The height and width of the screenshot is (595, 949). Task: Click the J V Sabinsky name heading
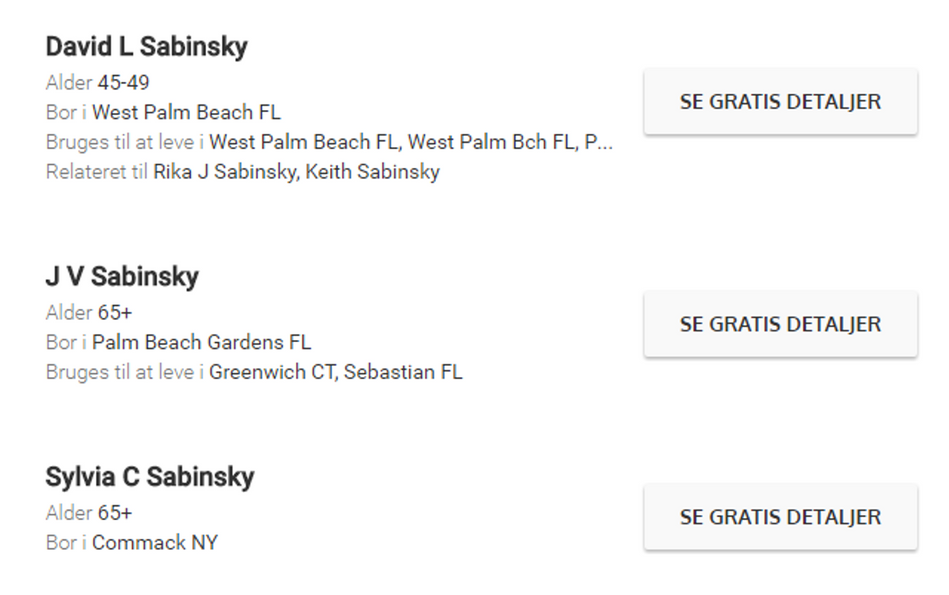122,277
